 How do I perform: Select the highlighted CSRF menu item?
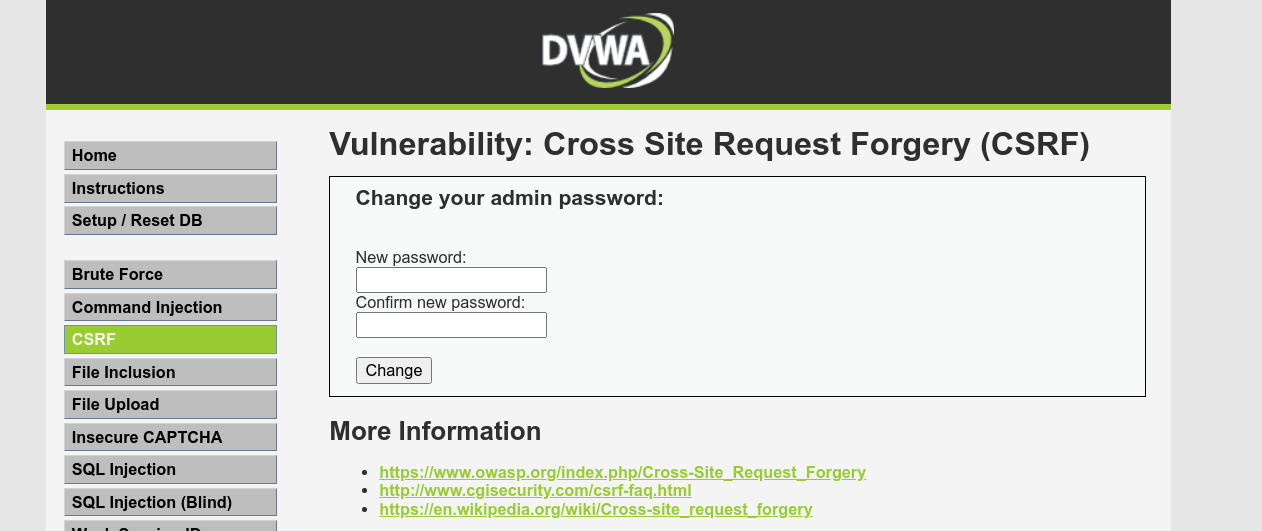170,340
